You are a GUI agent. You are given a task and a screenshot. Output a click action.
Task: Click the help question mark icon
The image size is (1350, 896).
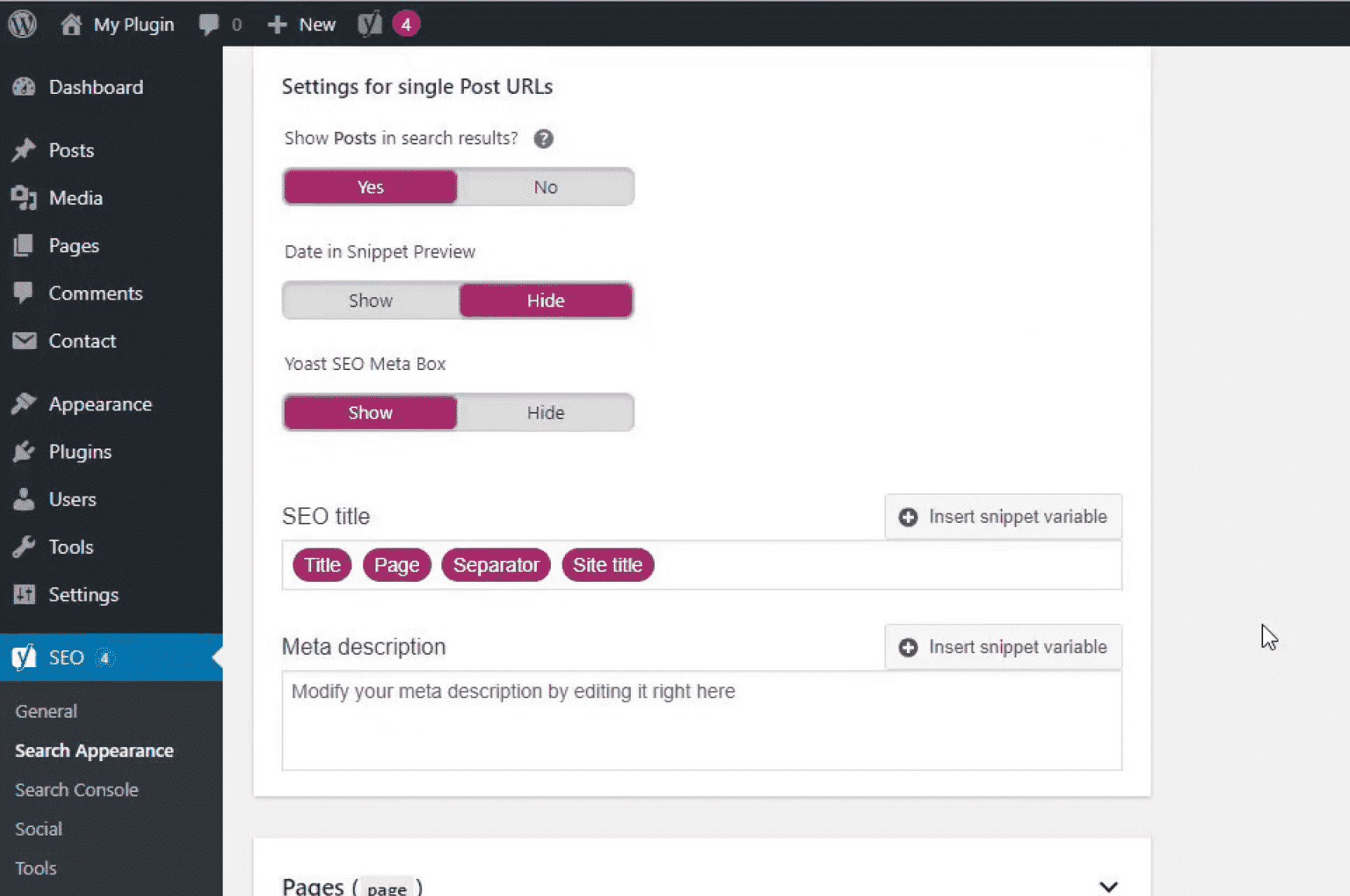point(543,139)
